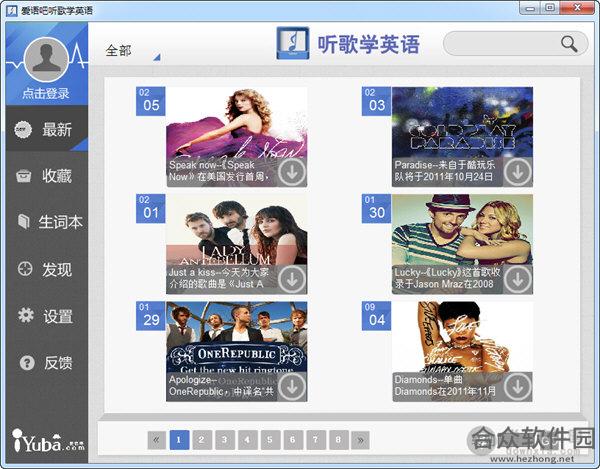Click the 发现 compass icon
The width and height of the screenshot is (600, 469).
(25, 269)
